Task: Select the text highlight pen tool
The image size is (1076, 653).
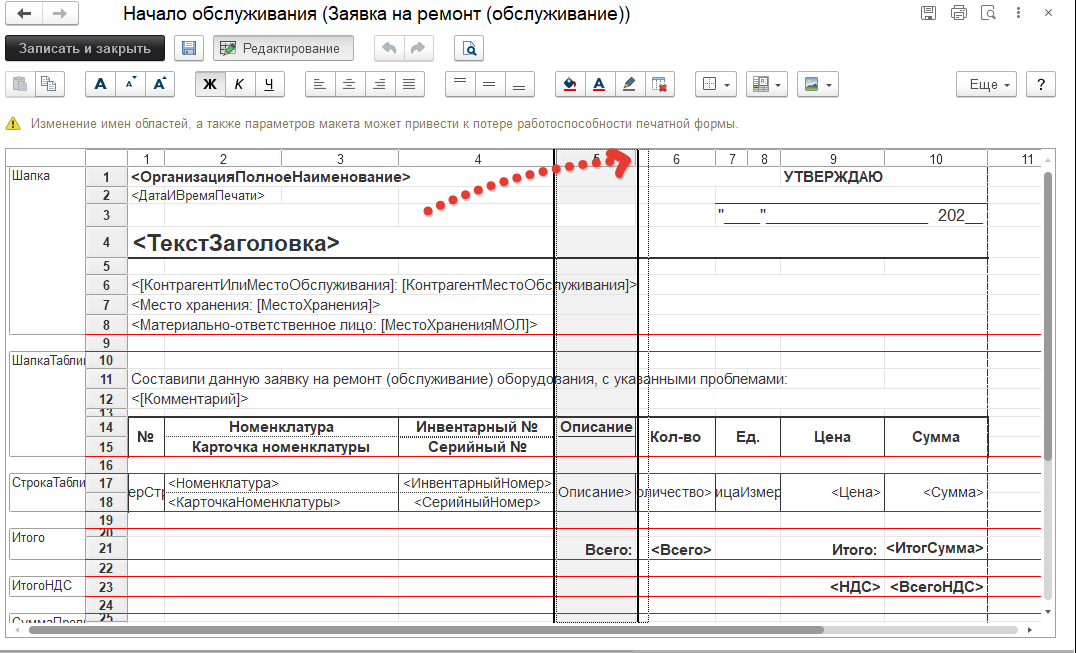Action: [628, 84]
